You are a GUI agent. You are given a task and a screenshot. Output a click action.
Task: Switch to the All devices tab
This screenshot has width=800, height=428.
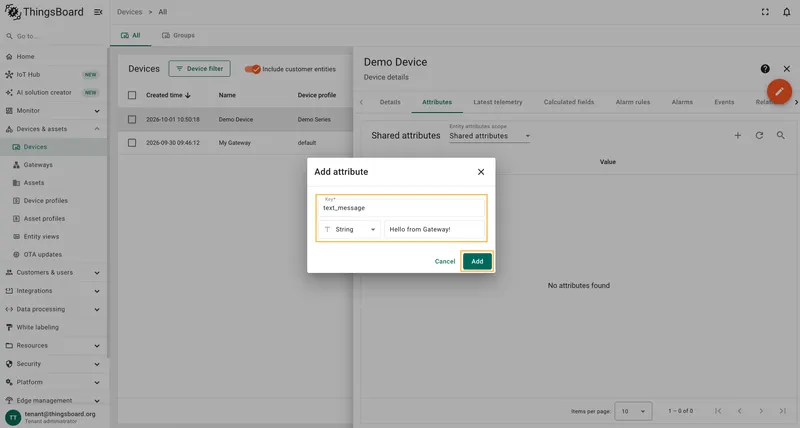click(130, 35)
